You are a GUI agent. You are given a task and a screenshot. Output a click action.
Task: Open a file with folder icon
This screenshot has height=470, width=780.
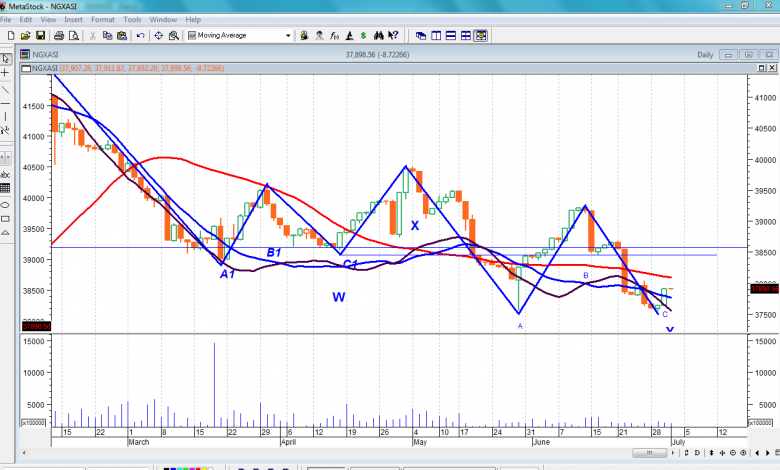coord(26,35)
